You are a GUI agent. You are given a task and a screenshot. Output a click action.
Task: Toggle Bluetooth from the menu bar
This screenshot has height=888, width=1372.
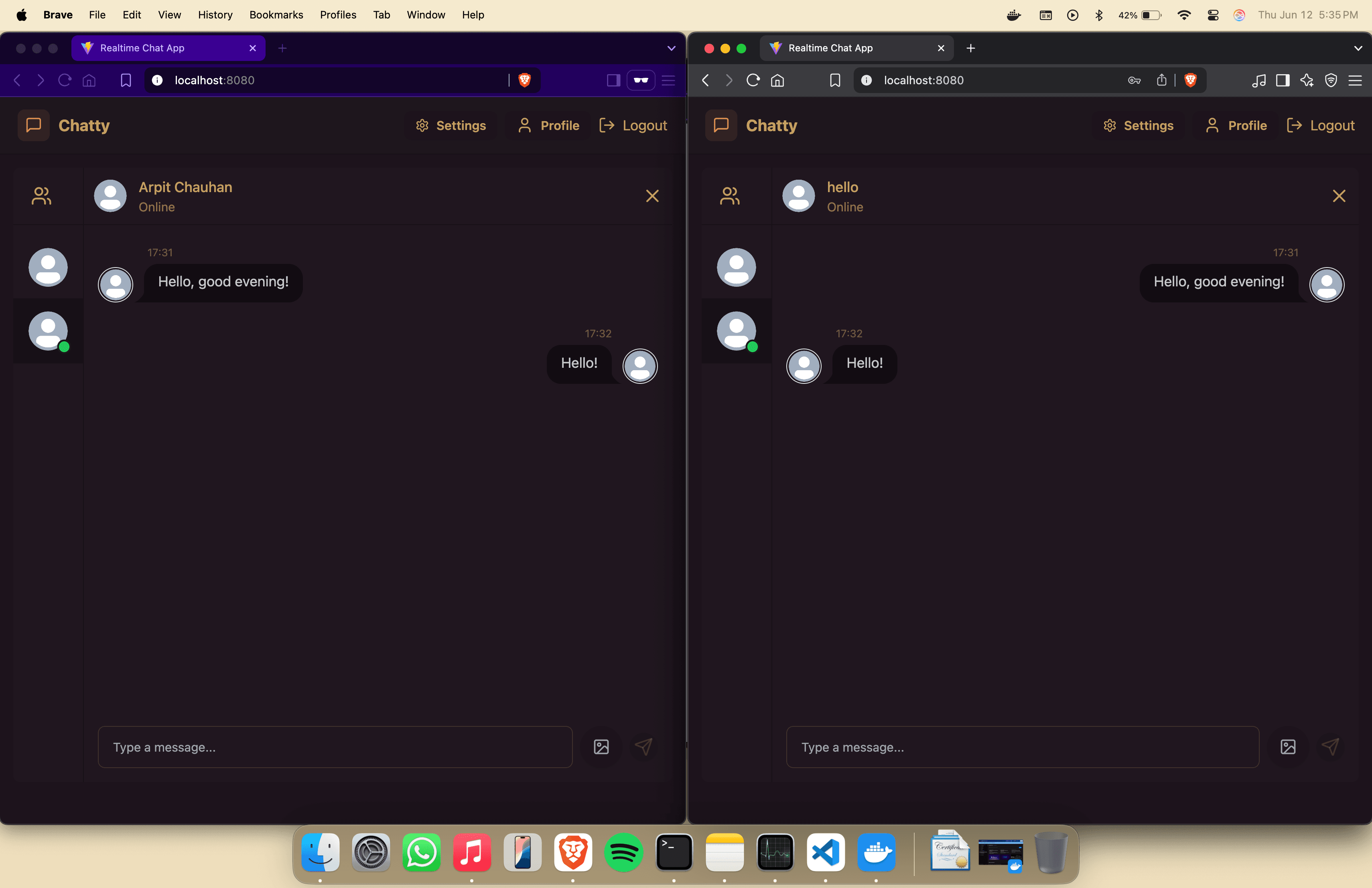(1099, 15)
